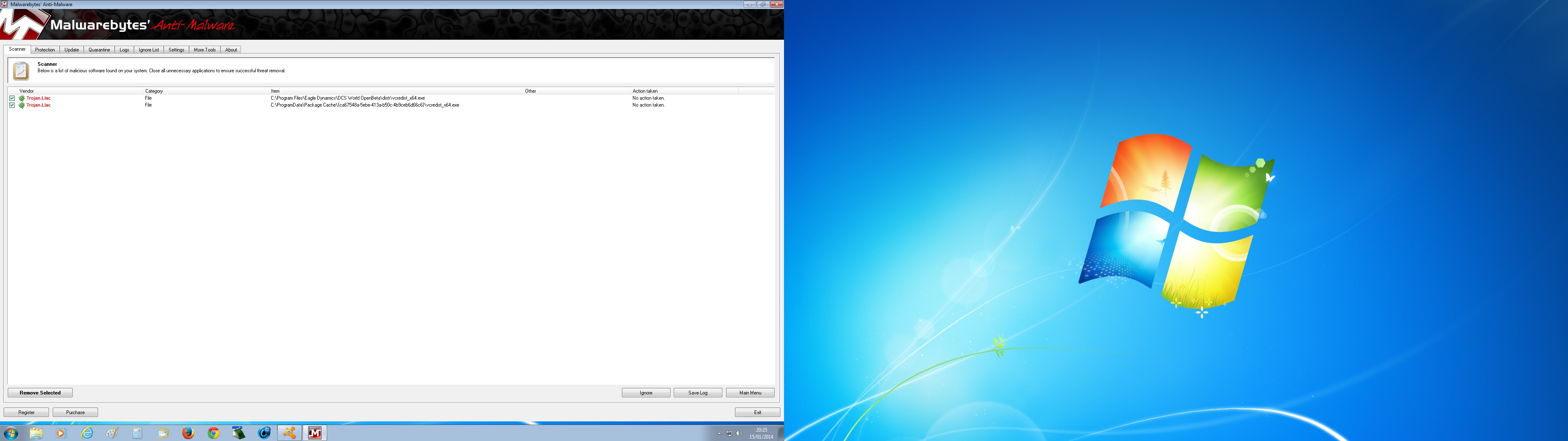Screen dimensions: 1568x441
Task: Open the More Tools tab
Action: (205, 50)
